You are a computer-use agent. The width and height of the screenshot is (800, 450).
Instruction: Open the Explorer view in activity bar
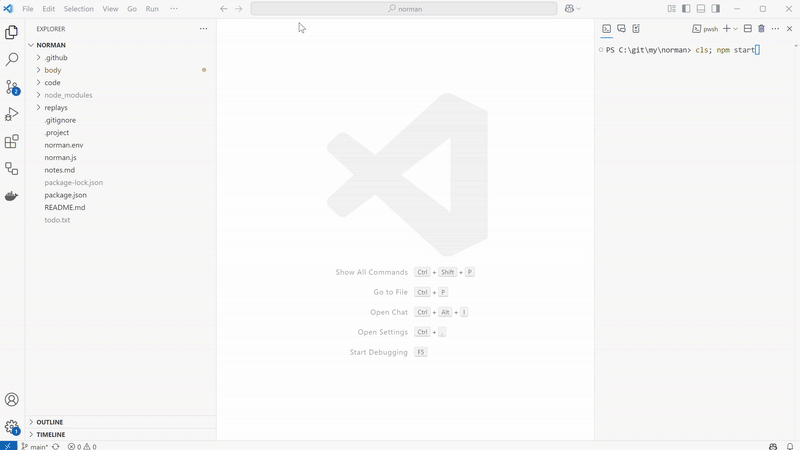click(x=11, y=32)
